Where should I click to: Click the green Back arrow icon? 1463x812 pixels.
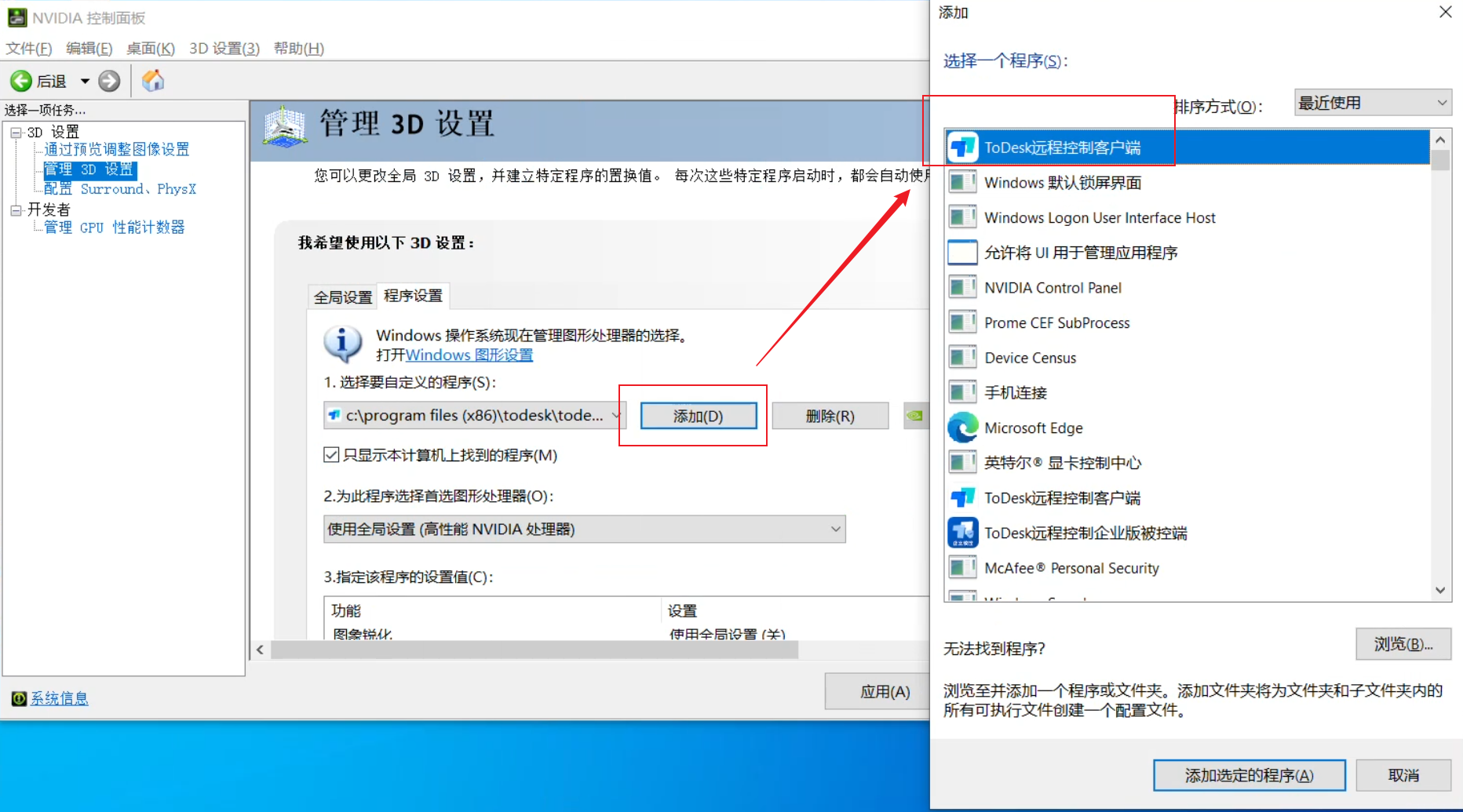[x=21, y=81]
